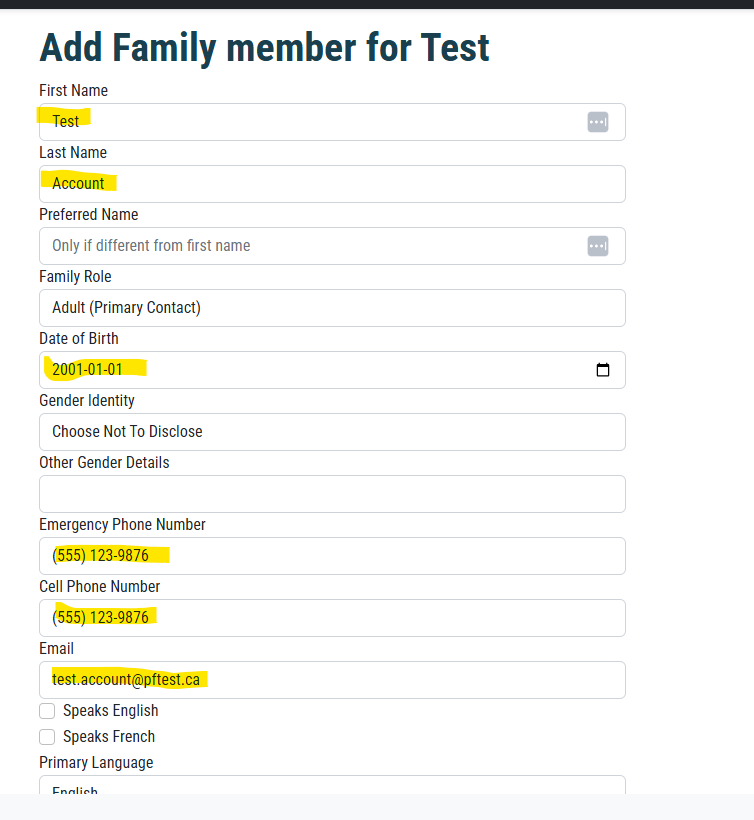Enable the Speaks English checkbox
The height and width of the screenshot is (820, 754).
point(47,711)
